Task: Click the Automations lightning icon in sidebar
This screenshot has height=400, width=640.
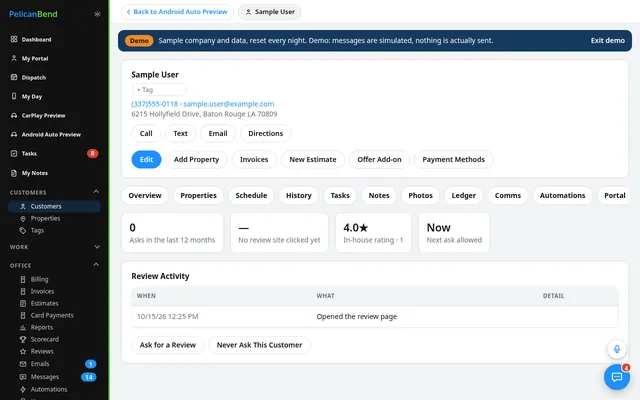Action: click(23, 389)
